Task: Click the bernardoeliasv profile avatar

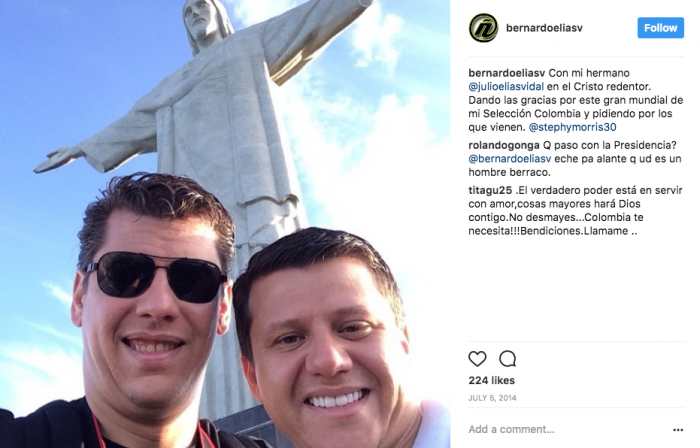Action: coord(483,28)
